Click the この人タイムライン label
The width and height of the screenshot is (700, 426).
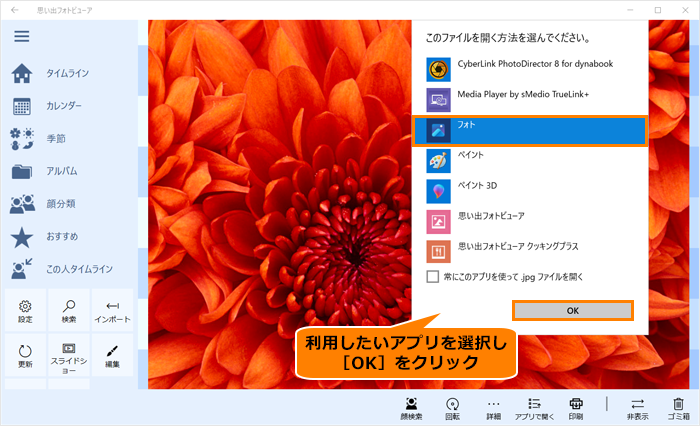79,269
